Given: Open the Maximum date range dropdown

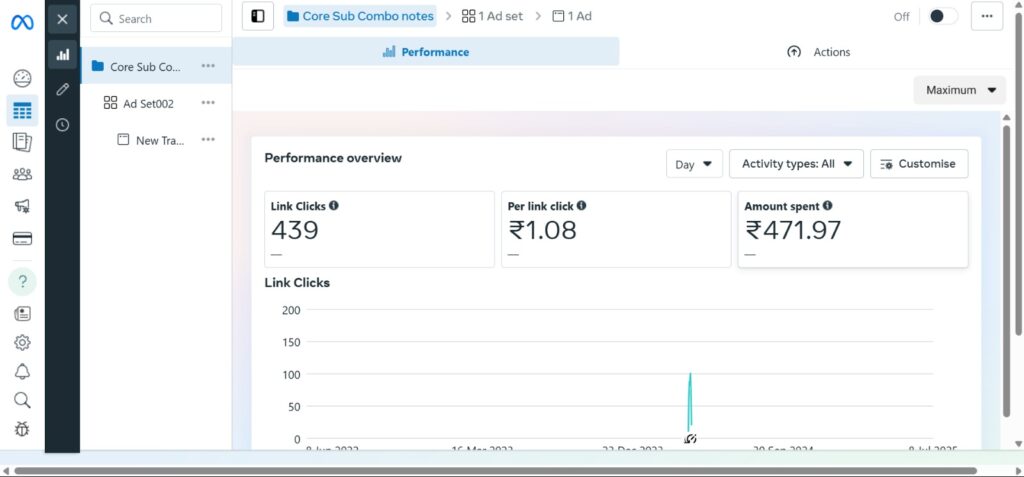Looking at the screenshot, I should [x=959, y=90].
